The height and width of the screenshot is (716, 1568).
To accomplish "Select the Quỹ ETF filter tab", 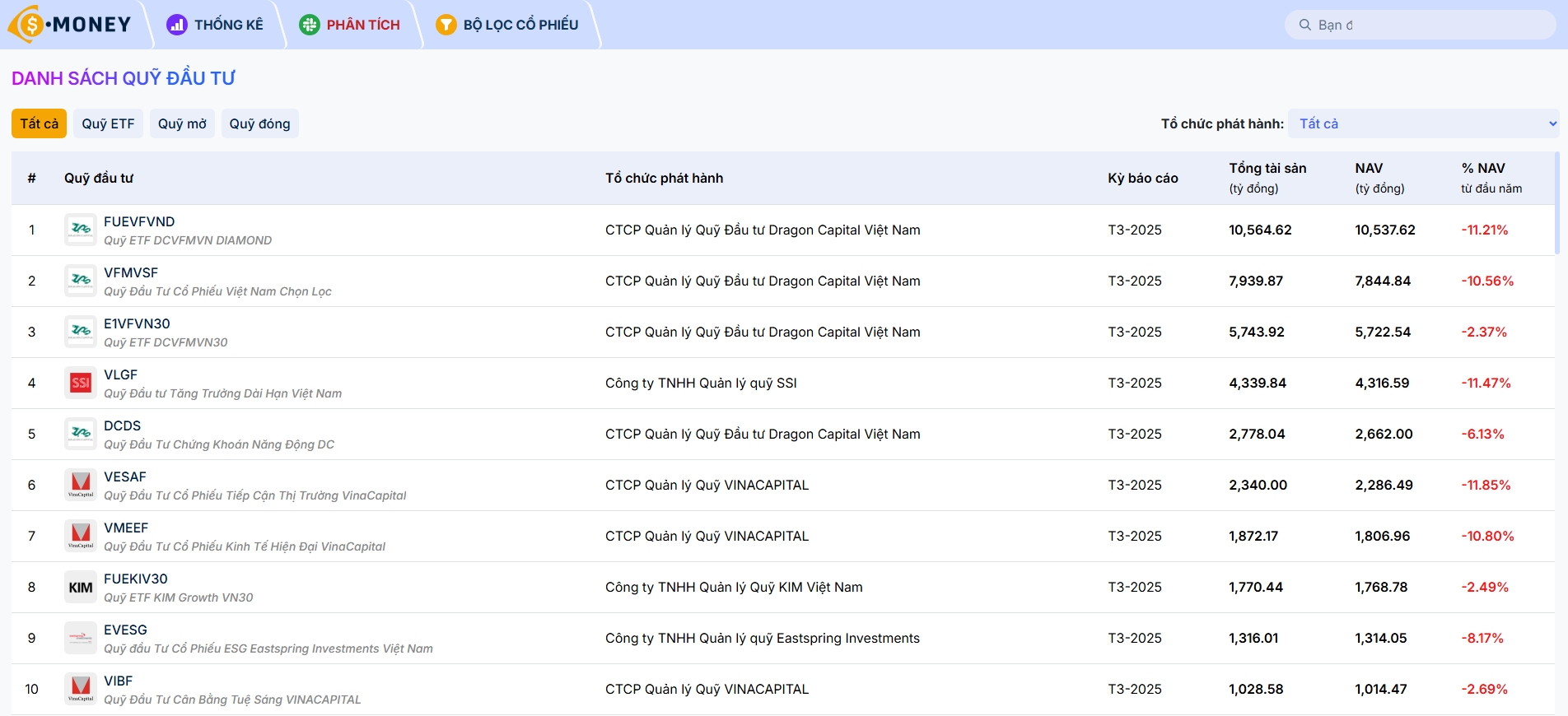I will point(108,123).
